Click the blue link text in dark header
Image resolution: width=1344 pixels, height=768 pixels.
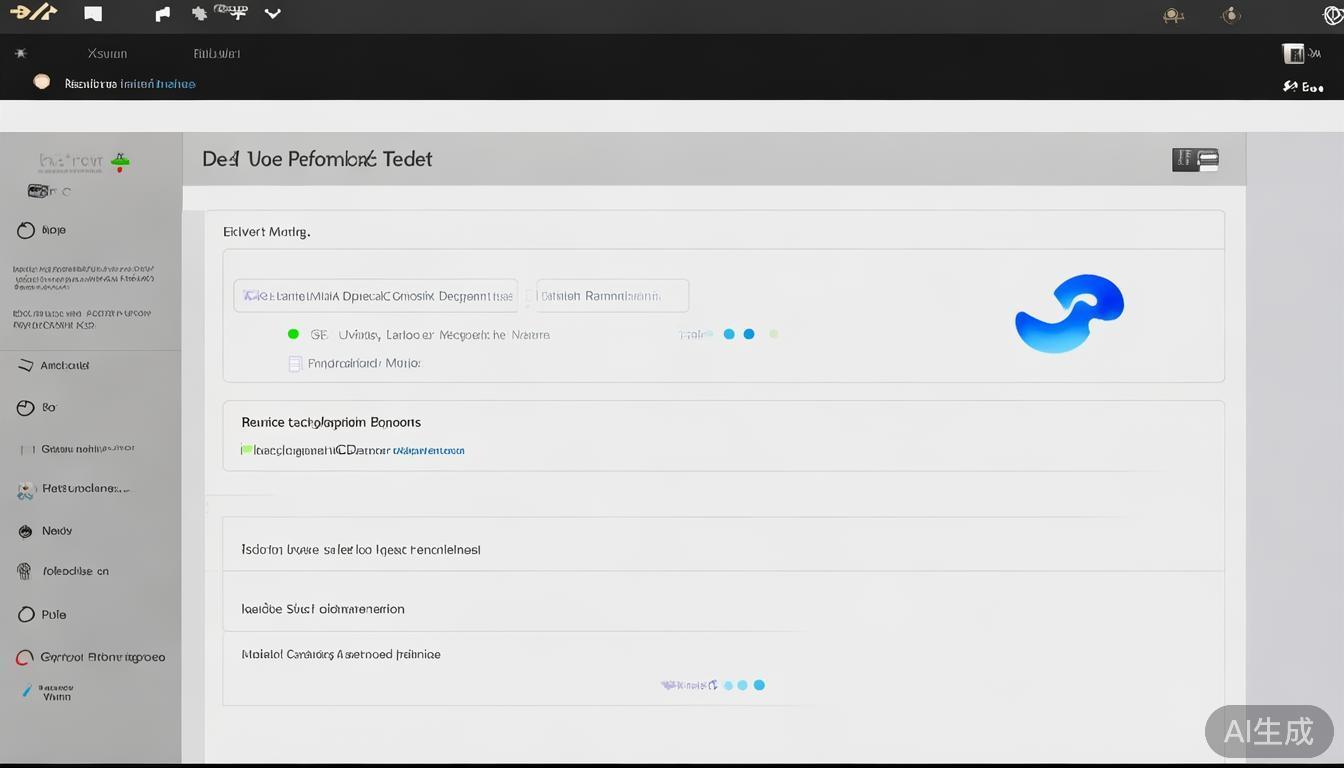pos(157,84)
